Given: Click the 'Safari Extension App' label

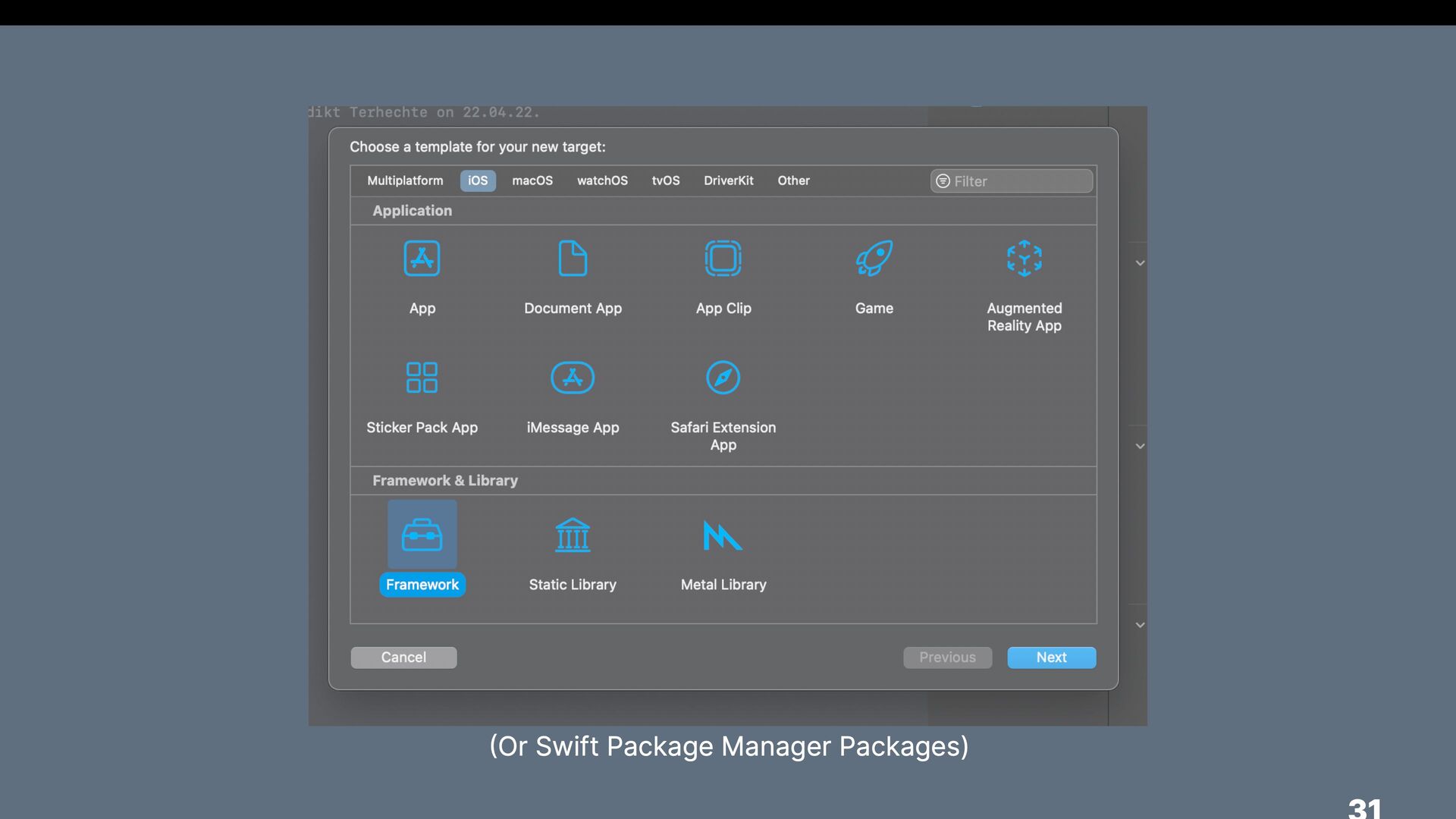Looking at the screenshot, I should coord(723,436).
